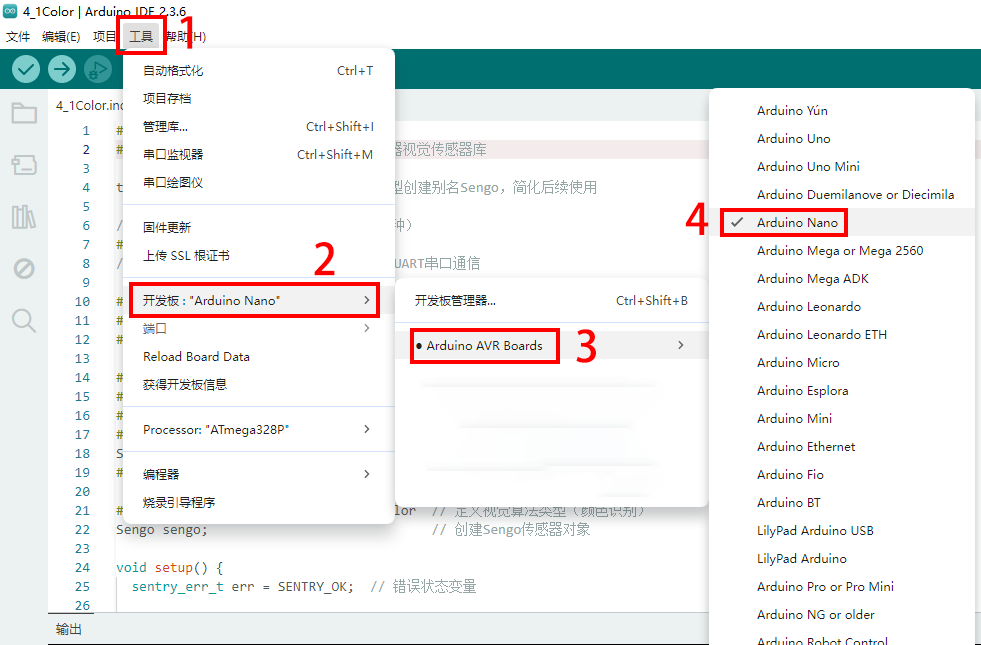Click the "void setup() {" code line
981x645 pixels.
pyautogui.click(x=170, y=567)
